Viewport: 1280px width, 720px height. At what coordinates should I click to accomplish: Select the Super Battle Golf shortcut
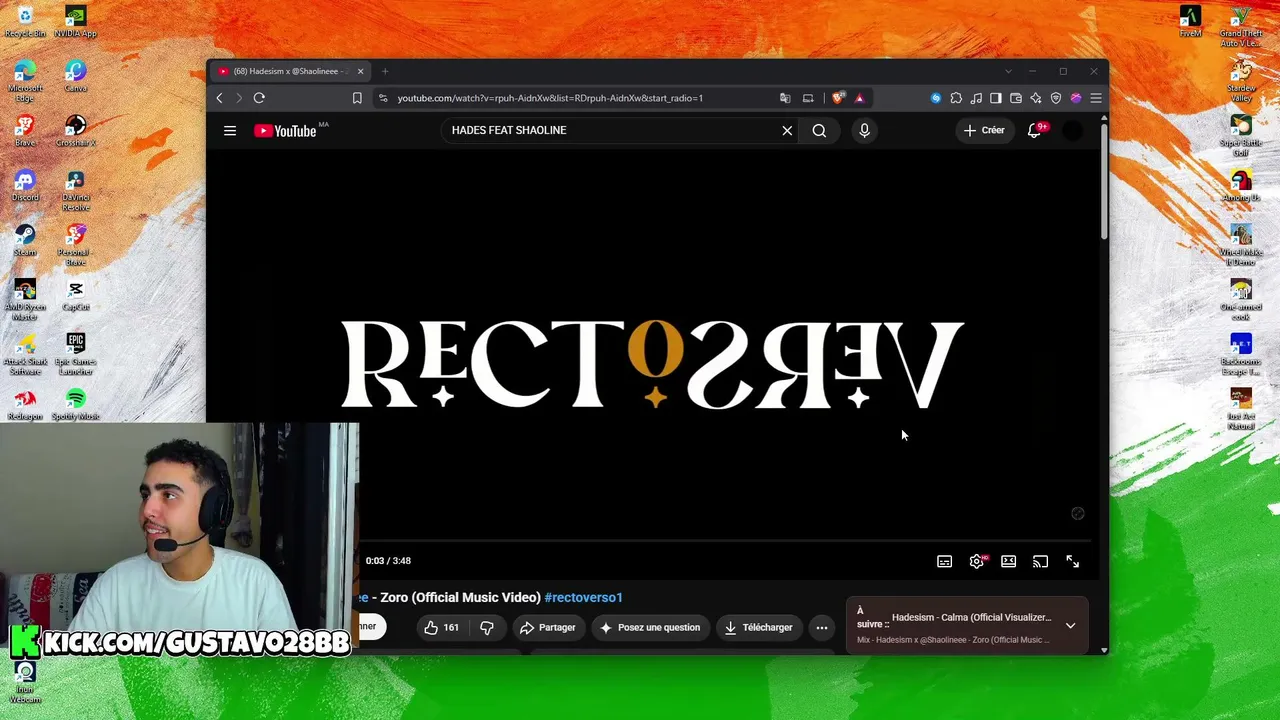tap(1241, 136)
